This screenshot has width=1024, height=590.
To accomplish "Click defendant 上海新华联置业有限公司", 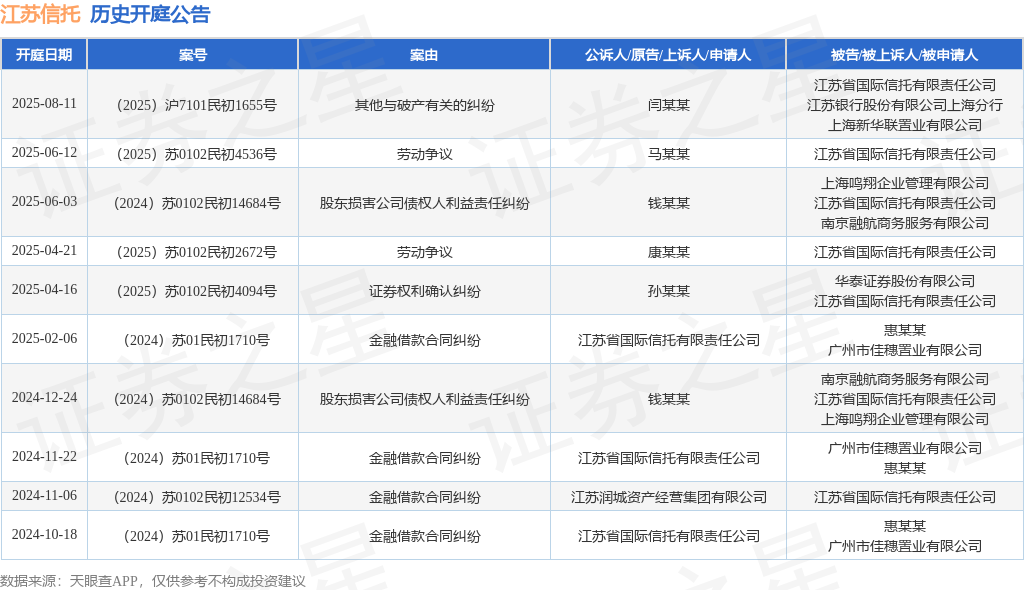I will tap(904, 125).
